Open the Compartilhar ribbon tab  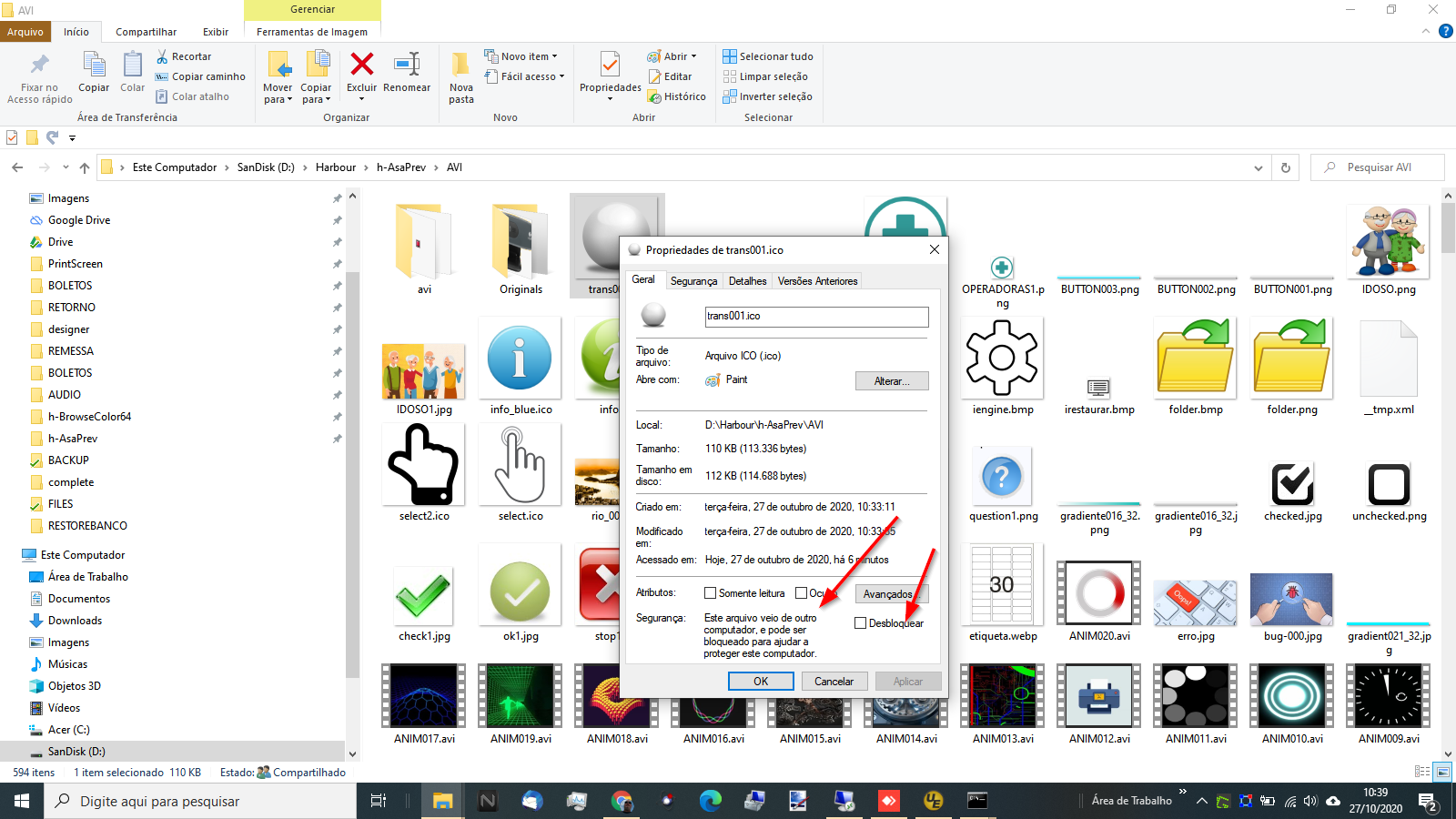point(146,32)
